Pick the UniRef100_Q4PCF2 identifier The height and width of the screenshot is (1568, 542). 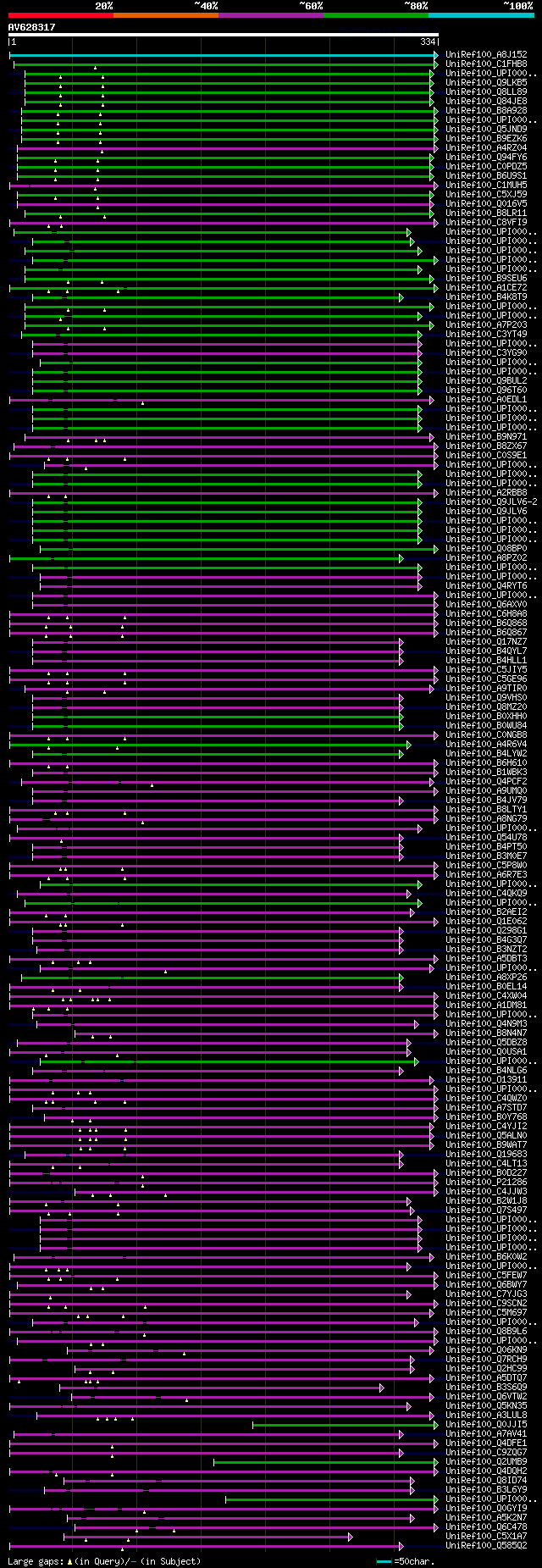coord(486,781)
